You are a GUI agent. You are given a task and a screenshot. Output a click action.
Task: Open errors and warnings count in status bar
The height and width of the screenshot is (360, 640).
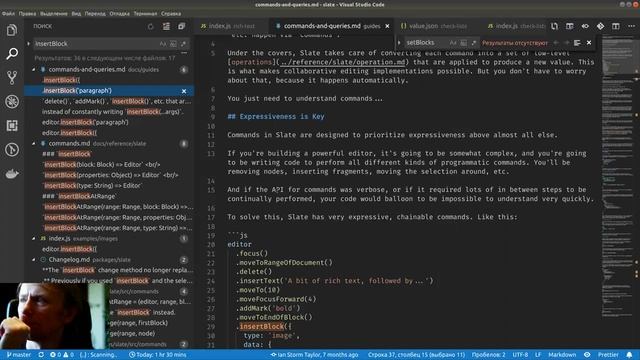click(x=62, y=355)
